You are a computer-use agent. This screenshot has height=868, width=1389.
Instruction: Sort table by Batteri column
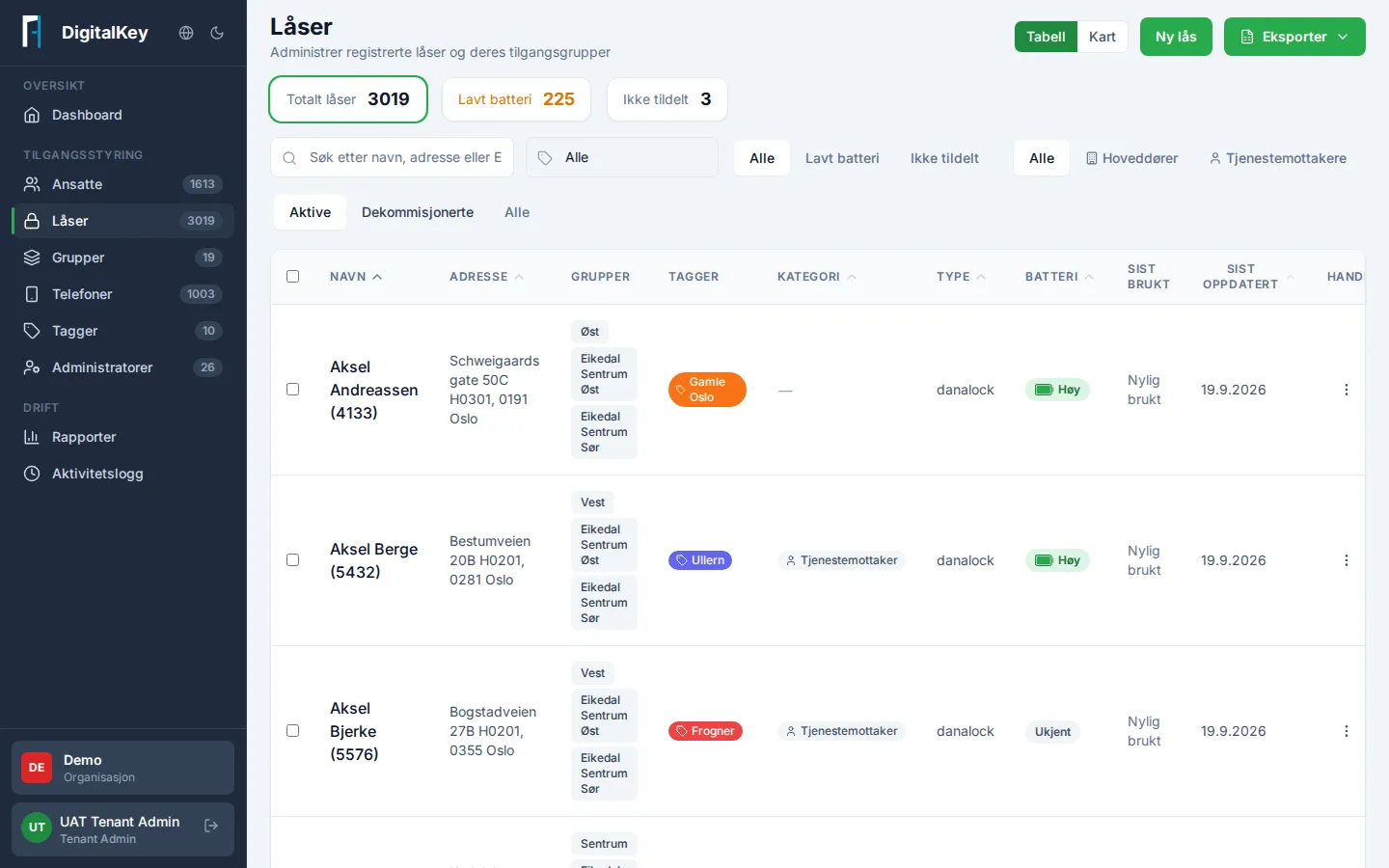[1059, 277]
